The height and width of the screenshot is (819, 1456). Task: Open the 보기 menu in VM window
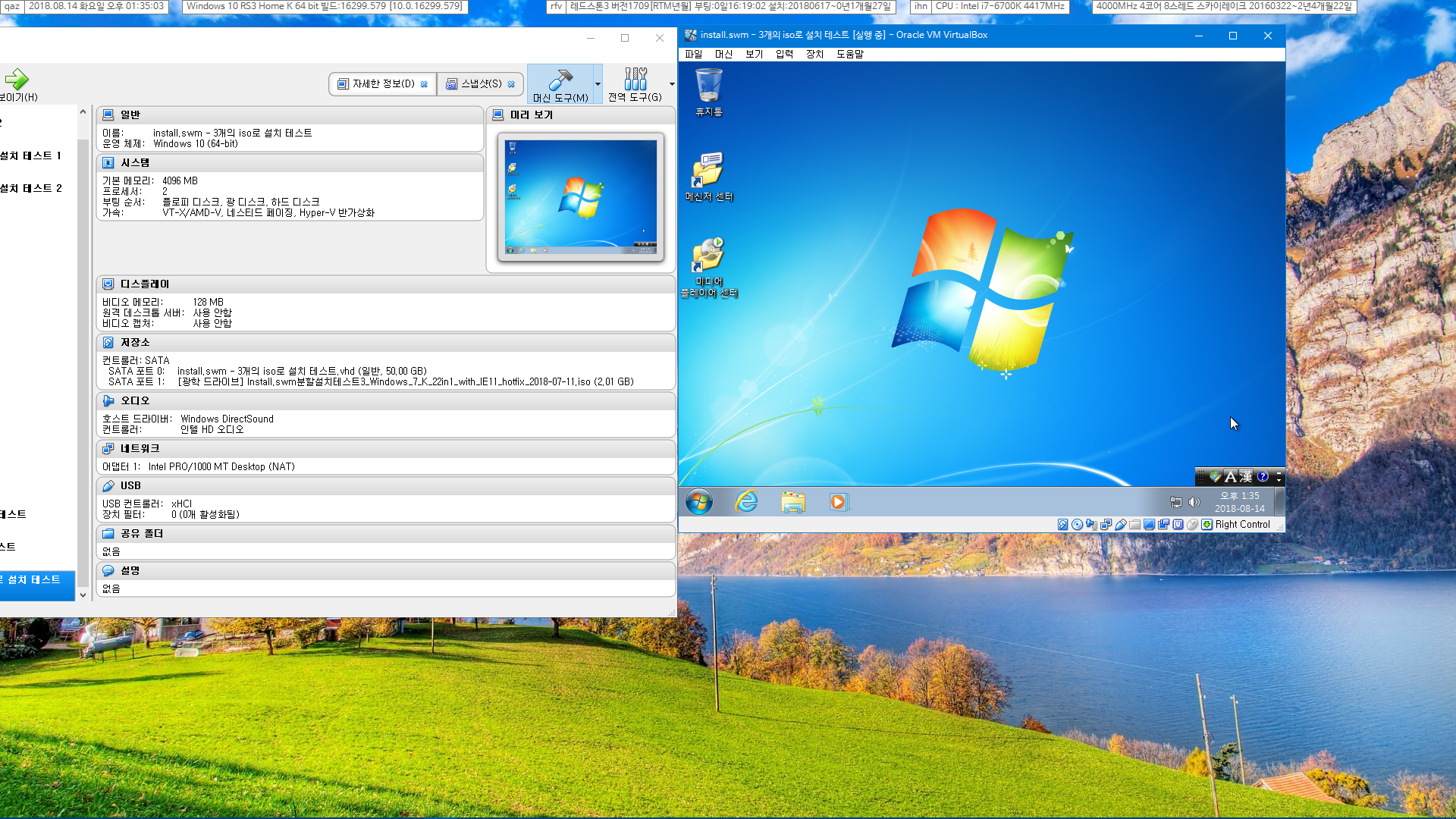754,54
